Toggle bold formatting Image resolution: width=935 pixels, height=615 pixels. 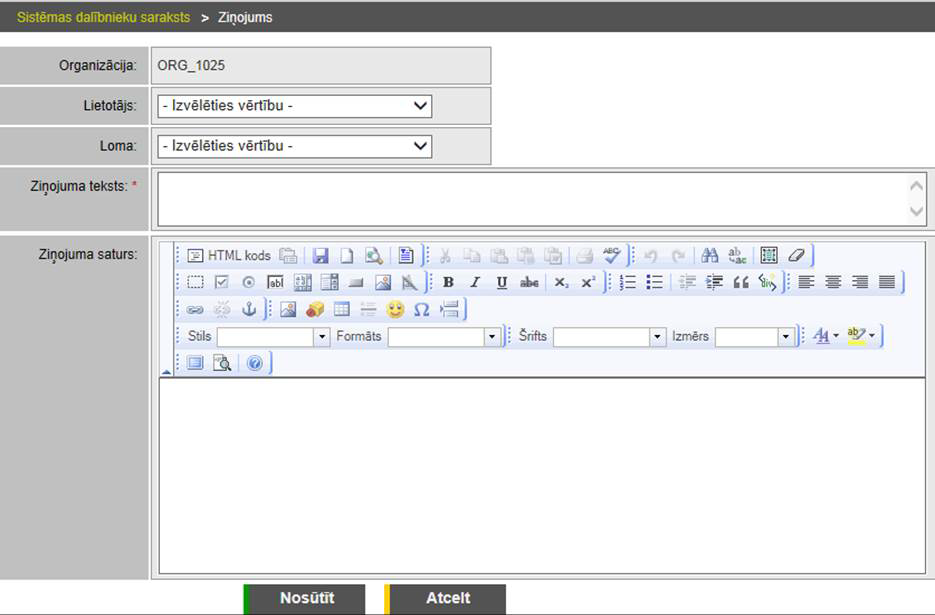pos(448,283)
